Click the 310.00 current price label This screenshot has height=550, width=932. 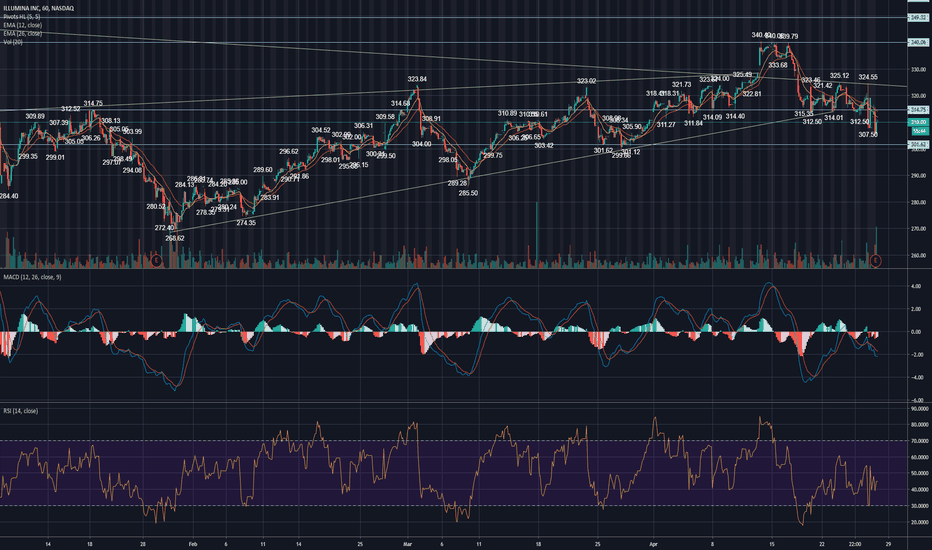[918, 122]
